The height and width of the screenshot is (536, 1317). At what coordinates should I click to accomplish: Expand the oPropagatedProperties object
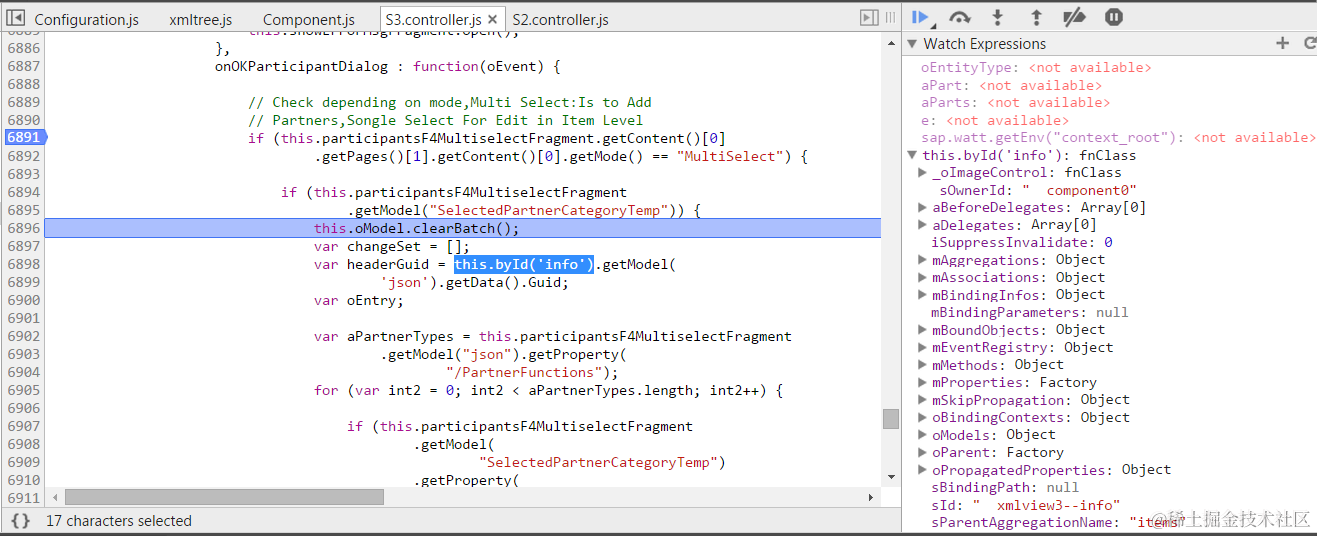click(924, 470)
